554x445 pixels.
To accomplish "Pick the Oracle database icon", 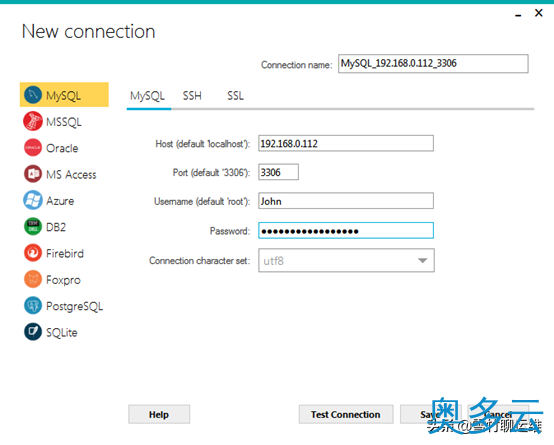I will (x=33, y=147).
